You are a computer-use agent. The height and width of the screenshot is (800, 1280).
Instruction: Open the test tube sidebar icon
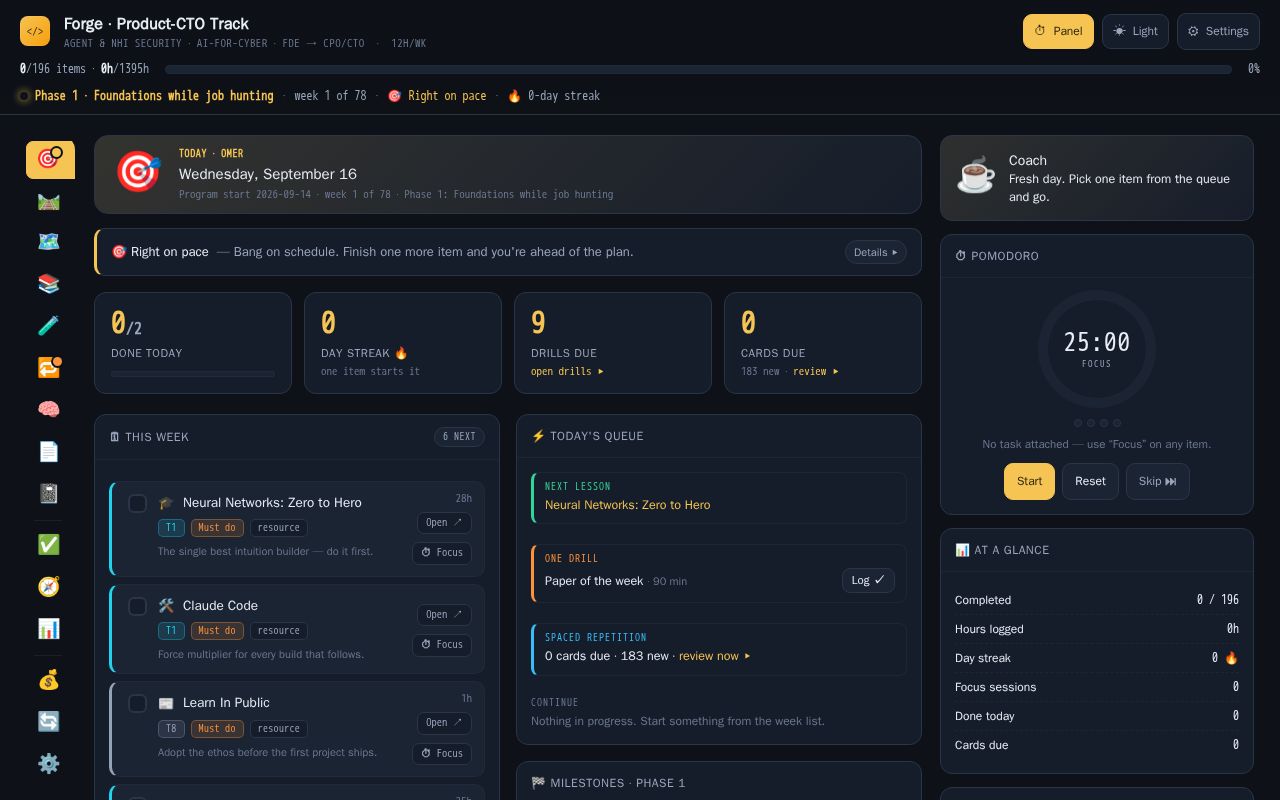49,326
